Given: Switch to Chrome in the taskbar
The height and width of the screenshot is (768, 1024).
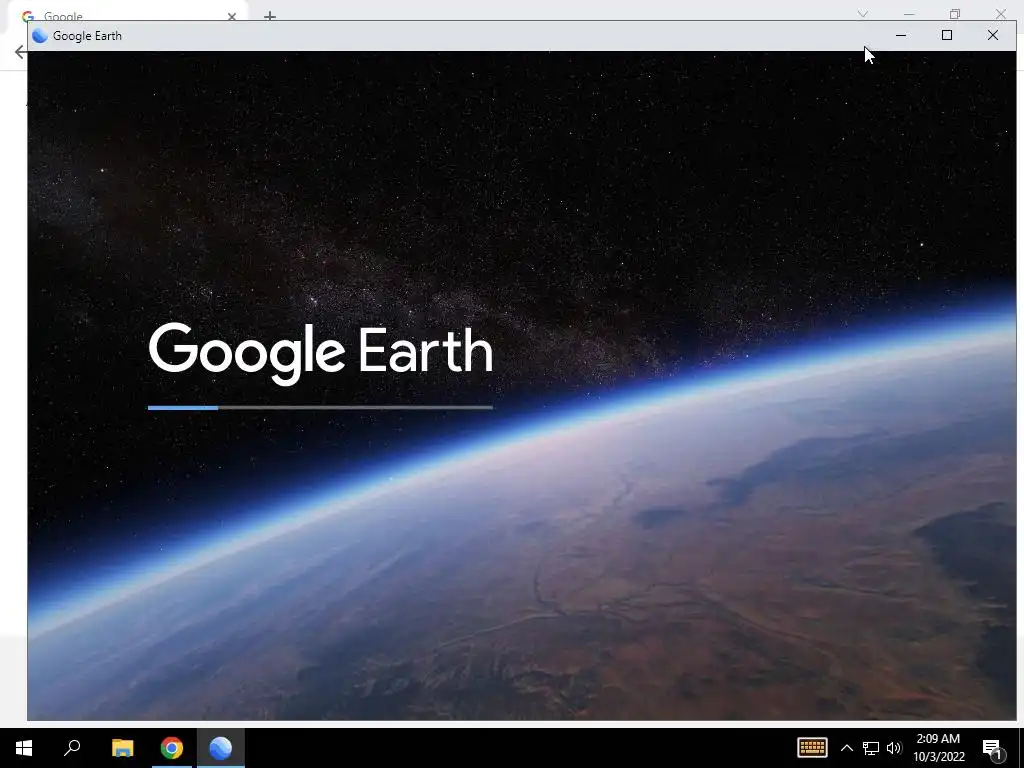Looking at the screenshot, I should click(172, 748).
